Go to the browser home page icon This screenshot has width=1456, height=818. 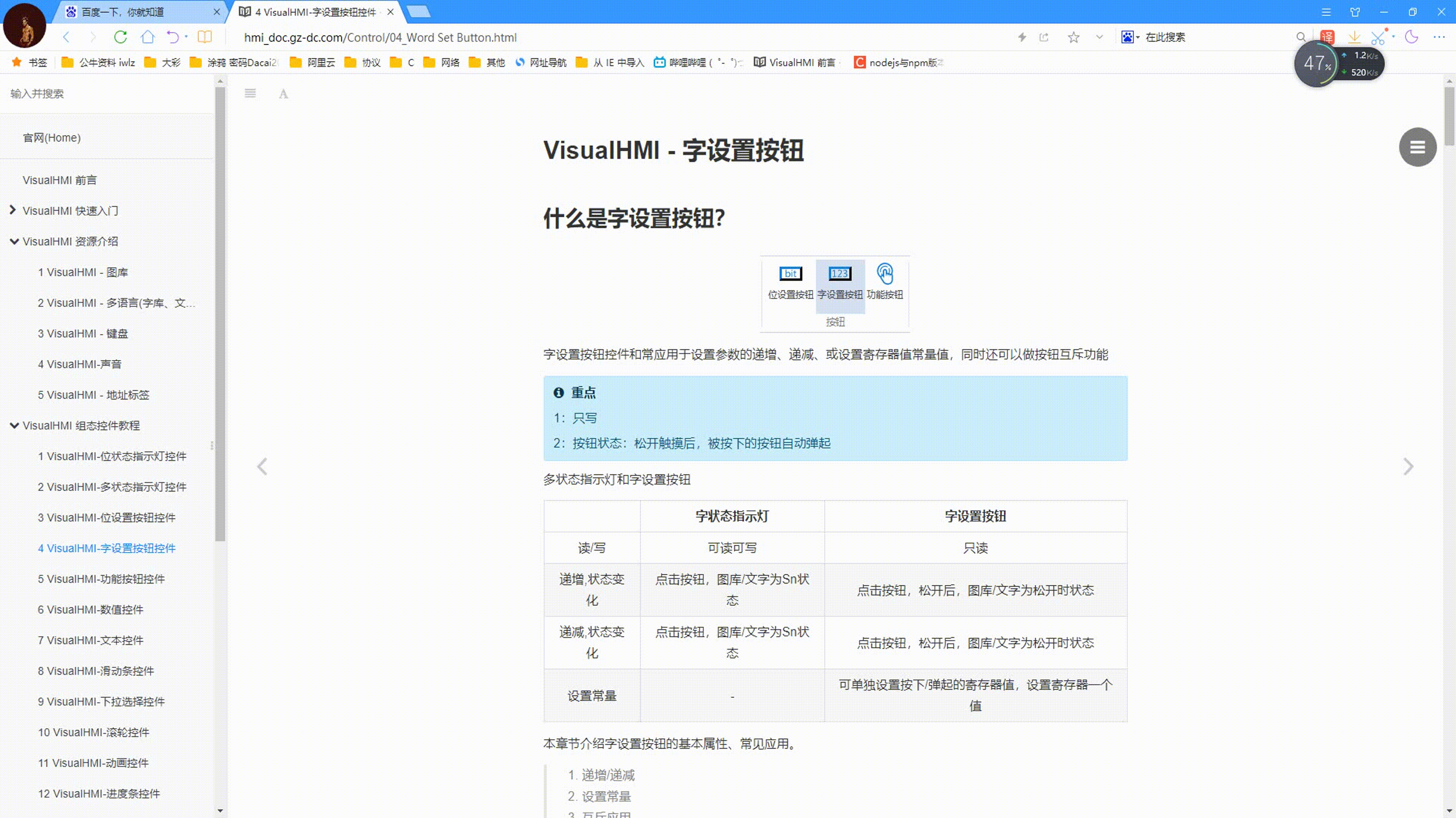[148, 37]
